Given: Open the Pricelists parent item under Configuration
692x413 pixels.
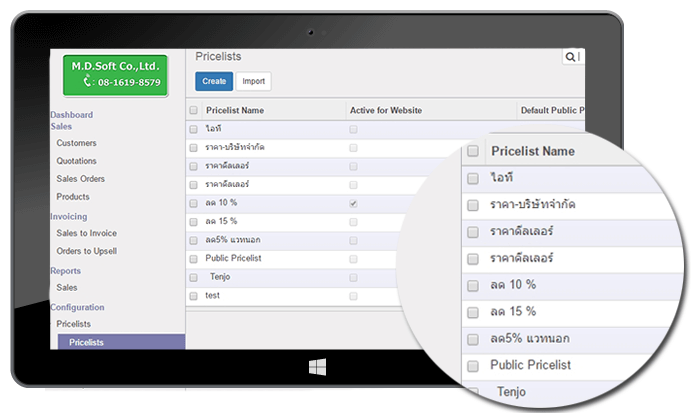Looking at the screenshot, I should point(73,324).
